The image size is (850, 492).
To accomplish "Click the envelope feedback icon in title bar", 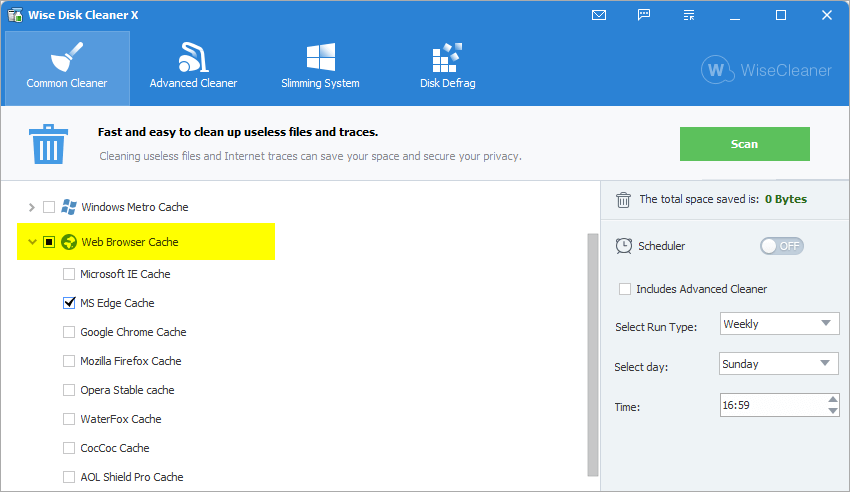I will point(599,15).
